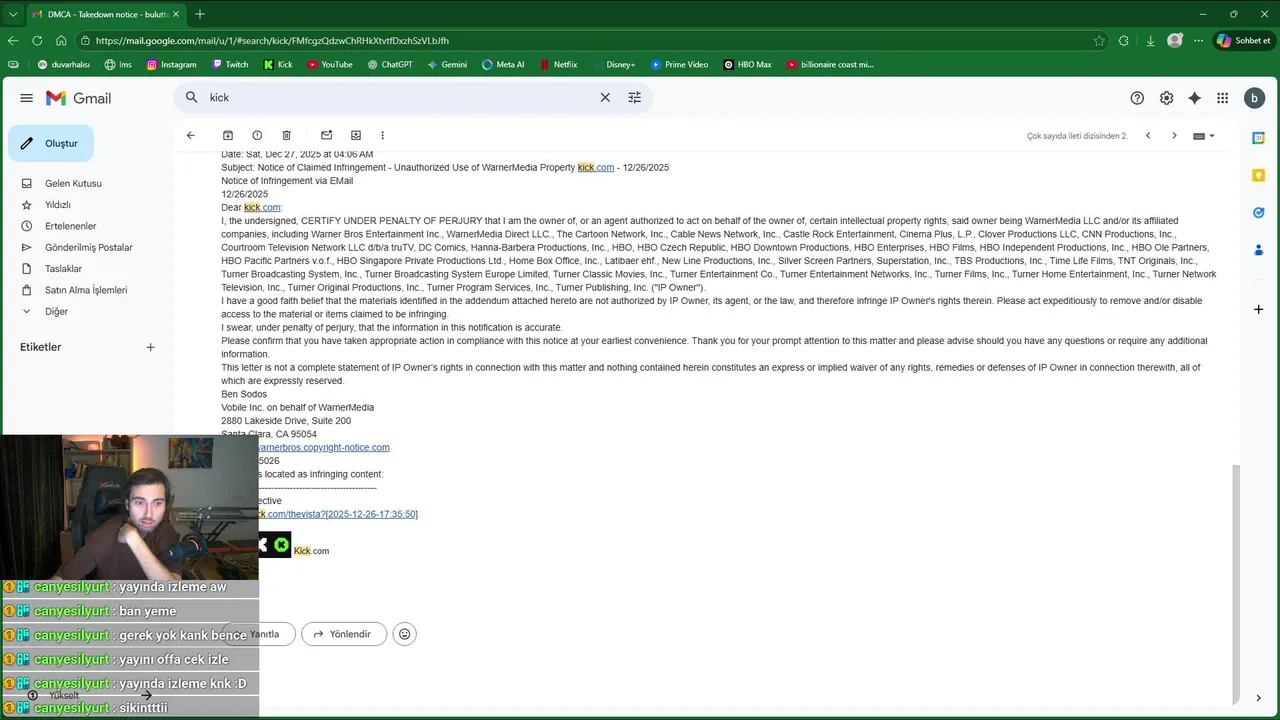
Task: Go to the browser home page
Action: click(61, 41)
